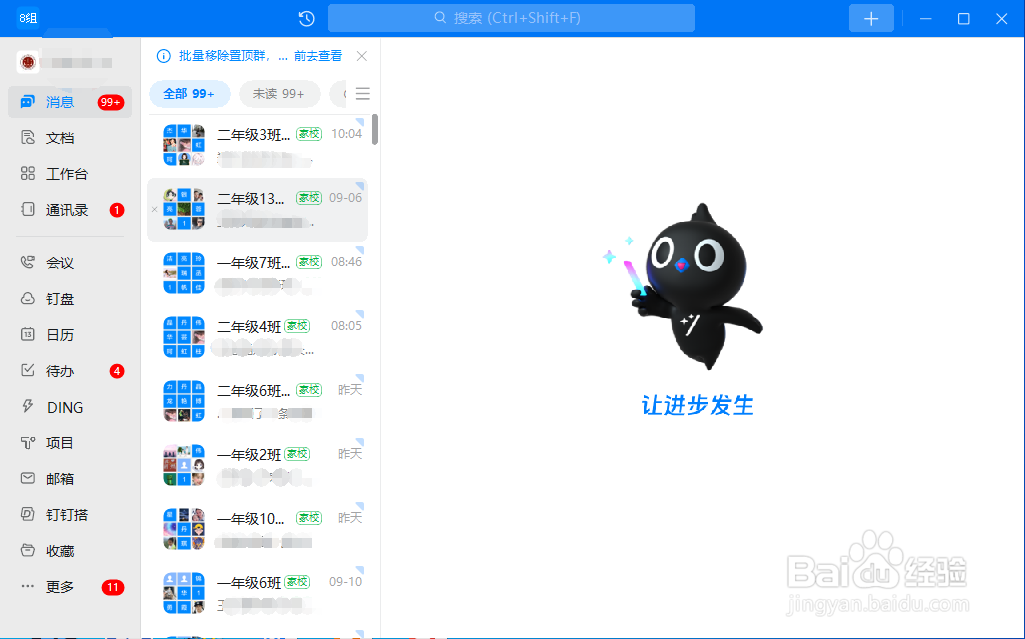The image size is (1025, 639).
Task: Open the 待办 to-do list
Action: (x=70, y=371)
